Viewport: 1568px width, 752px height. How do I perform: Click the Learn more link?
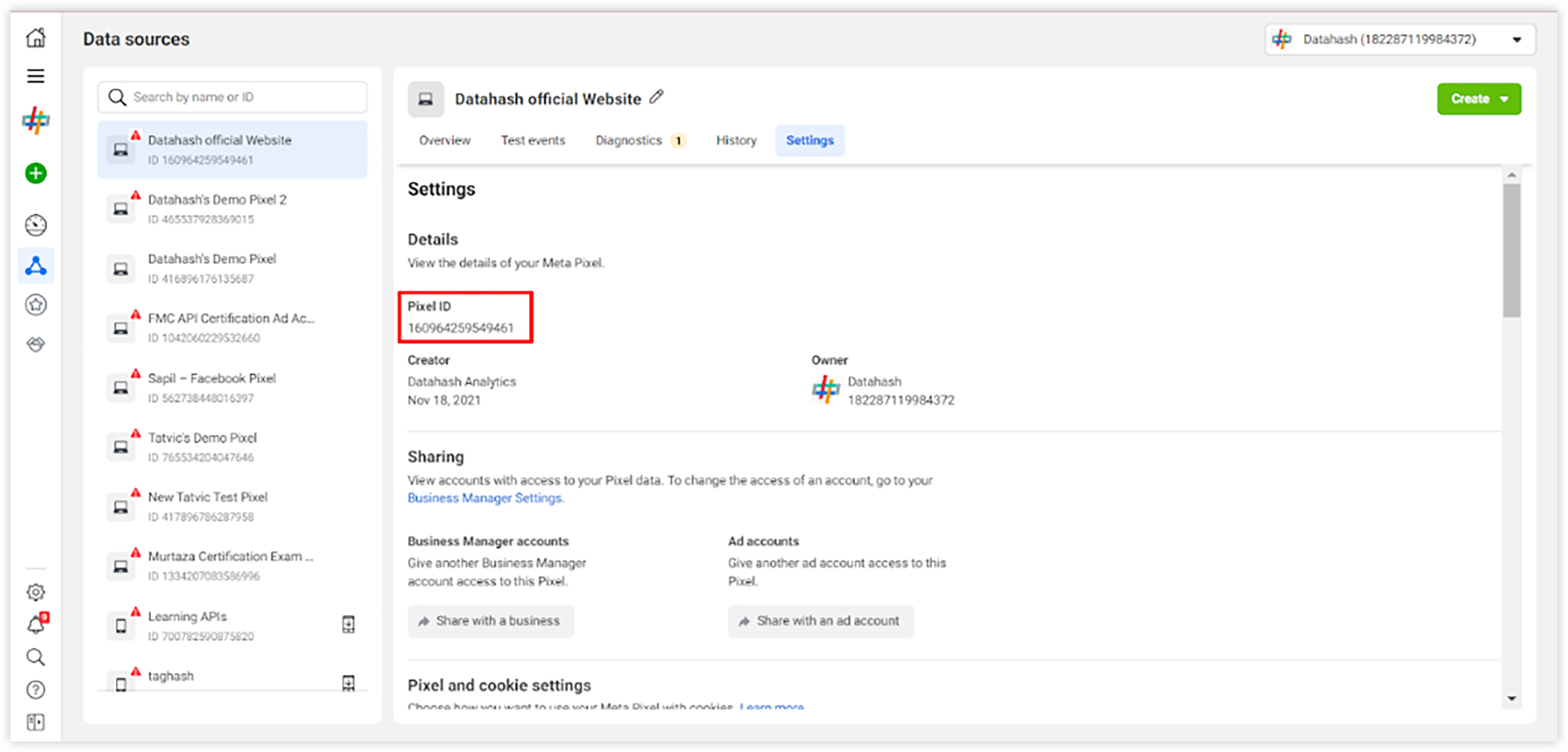pyautogui.click(x=772, y=706)
